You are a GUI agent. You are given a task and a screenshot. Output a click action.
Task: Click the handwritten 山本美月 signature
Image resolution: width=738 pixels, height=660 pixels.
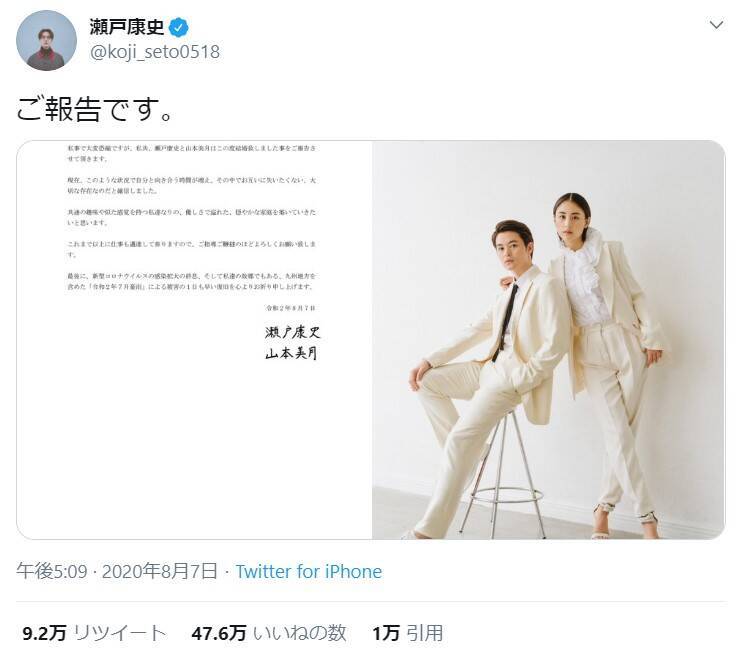291,353
